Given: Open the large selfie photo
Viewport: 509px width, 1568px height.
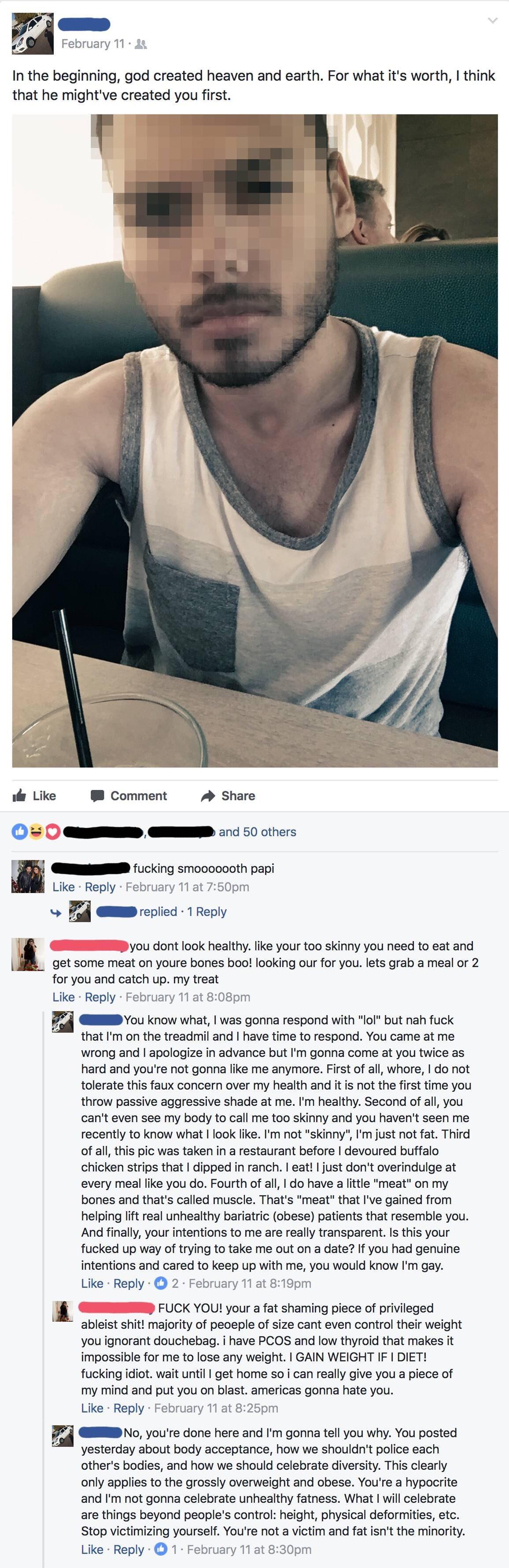Looking at the screenshot, I should point(255,441).
